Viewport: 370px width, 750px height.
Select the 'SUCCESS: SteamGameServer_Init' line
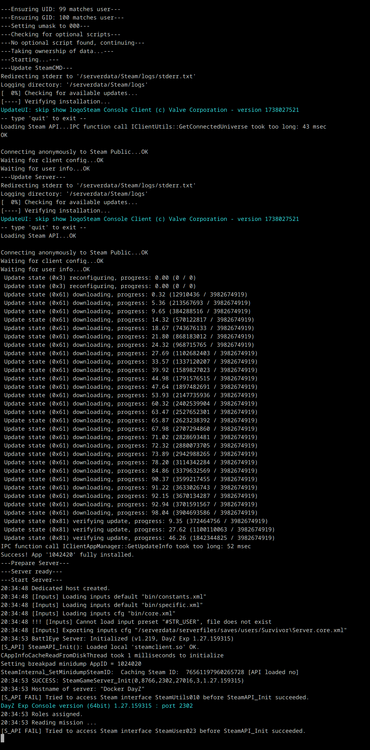(x=122, y=680)
